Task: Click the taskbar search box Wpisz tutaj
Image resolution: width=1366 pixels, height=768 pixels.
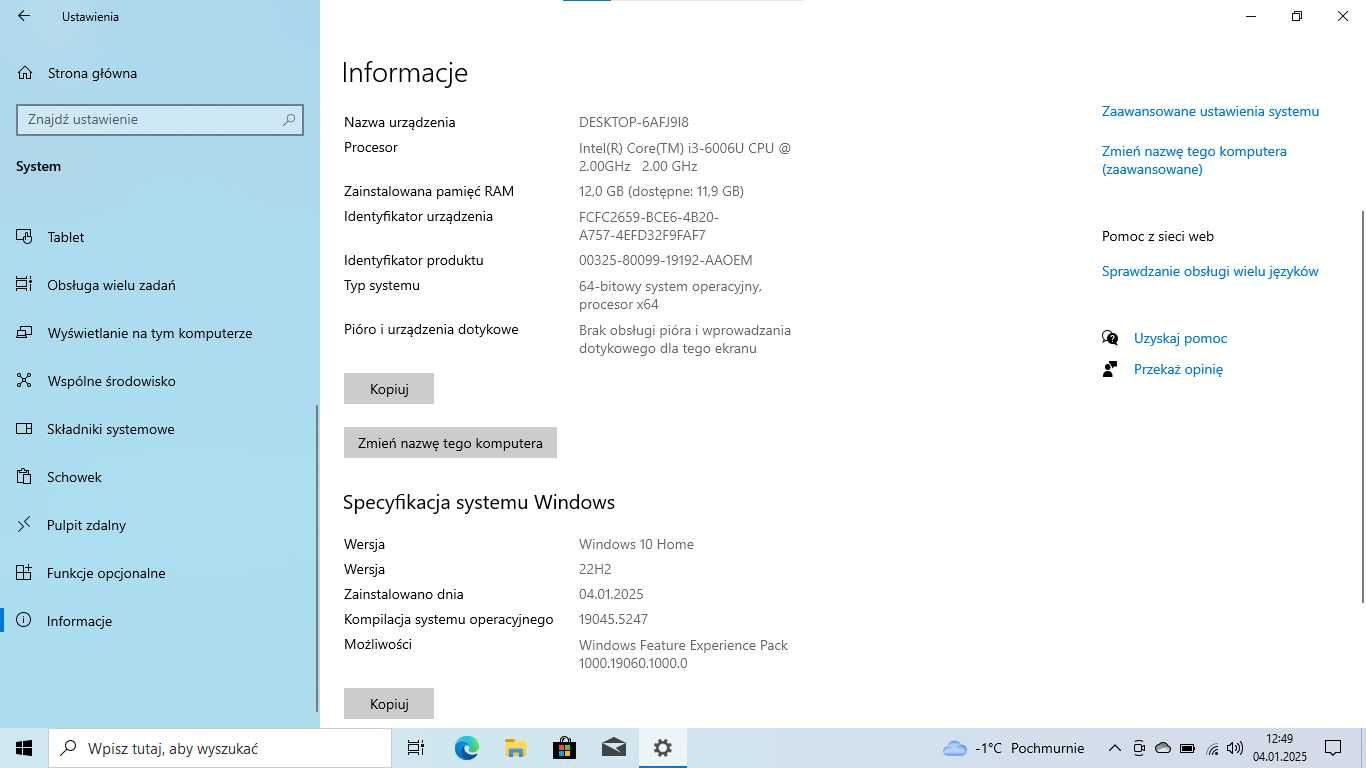Action: coord(220,748)
